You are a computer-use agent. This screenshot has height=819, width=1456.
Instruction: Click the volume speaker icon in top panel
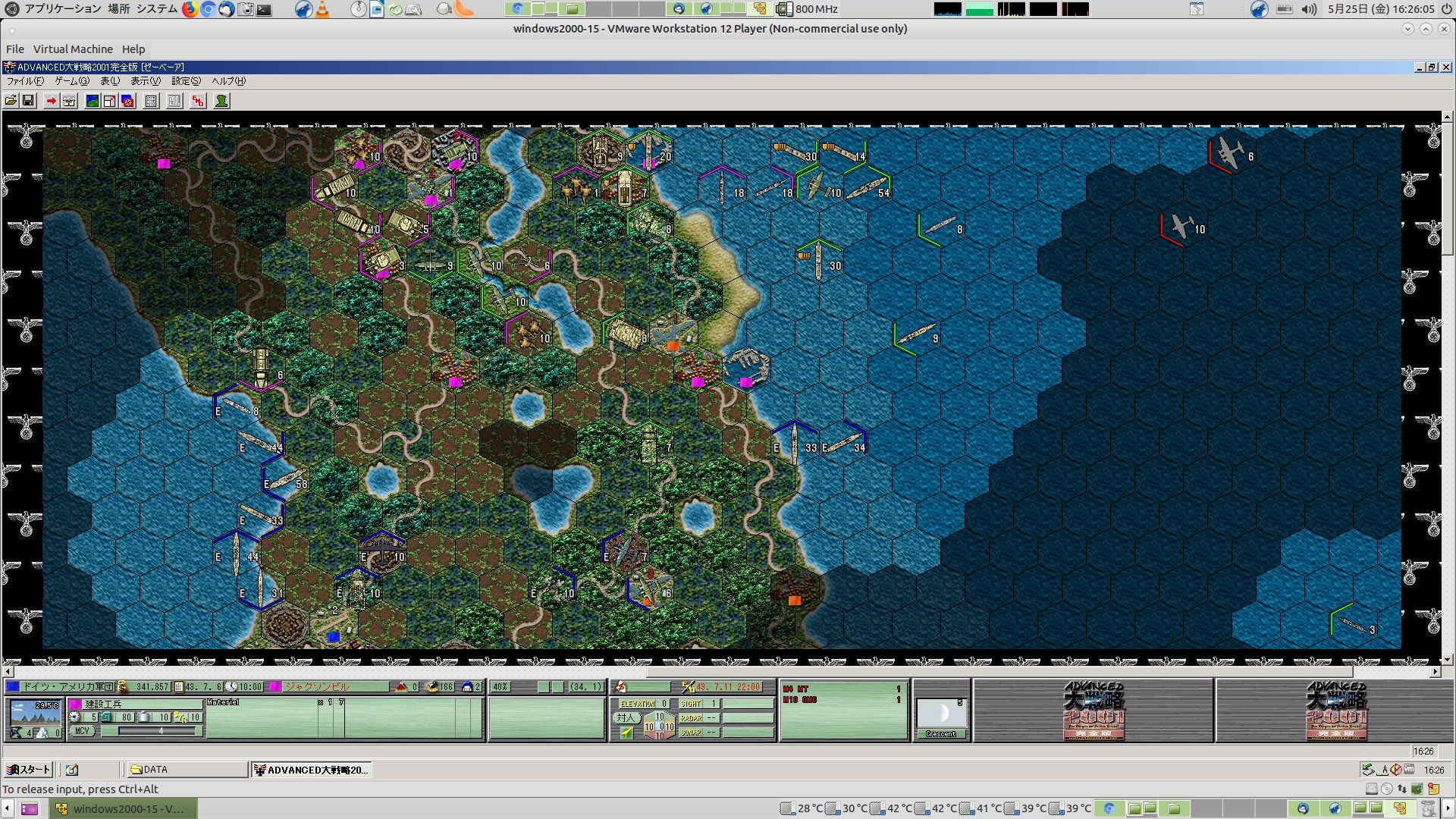pyautogui.click(x=1310, y=9)
